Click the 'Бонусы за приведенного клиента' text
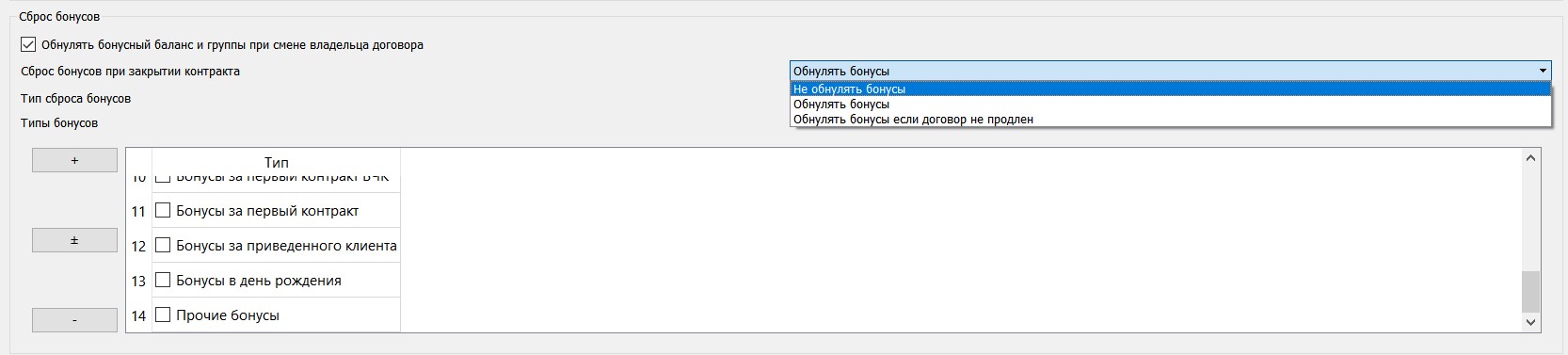Viewport: 1568px width, 355px height. point(286,245)
